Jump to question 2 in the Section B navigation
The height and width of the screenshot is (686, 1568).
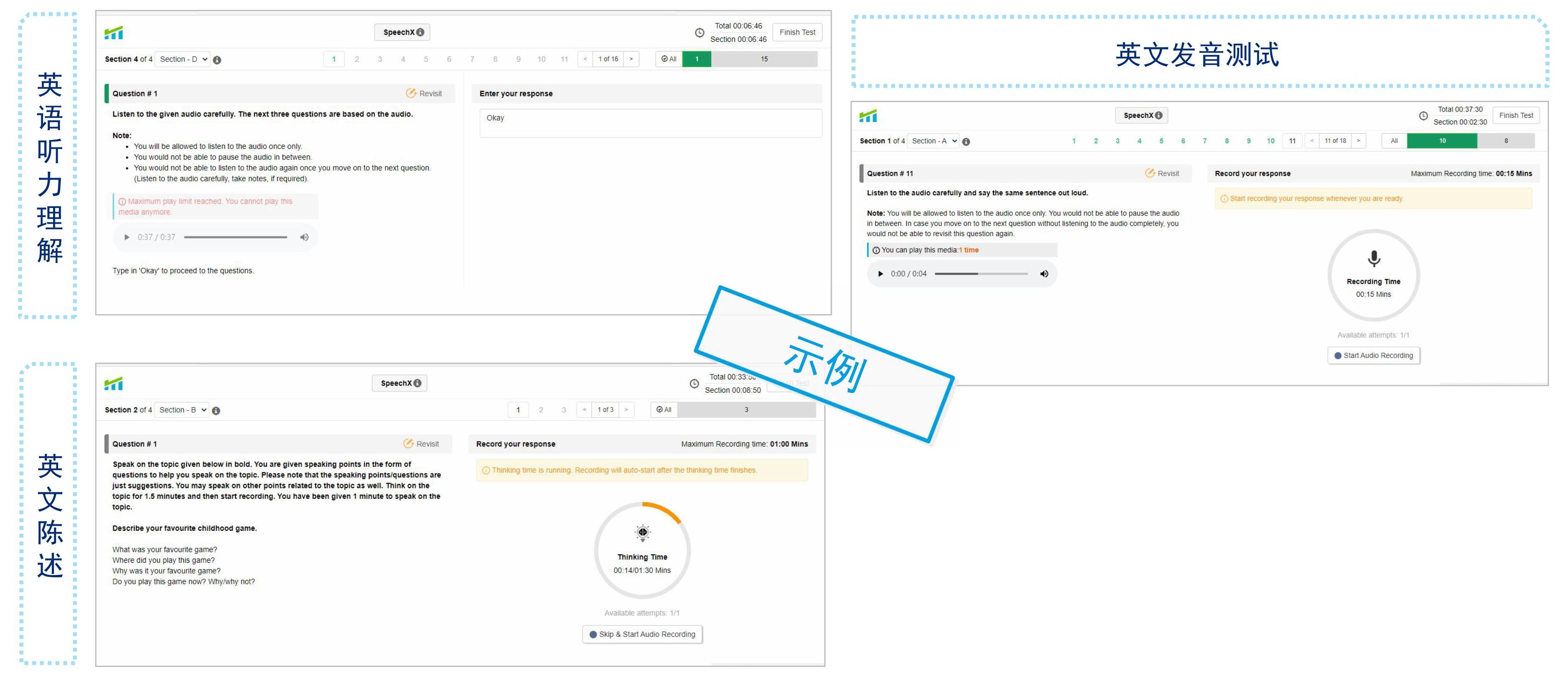[541, 410]
